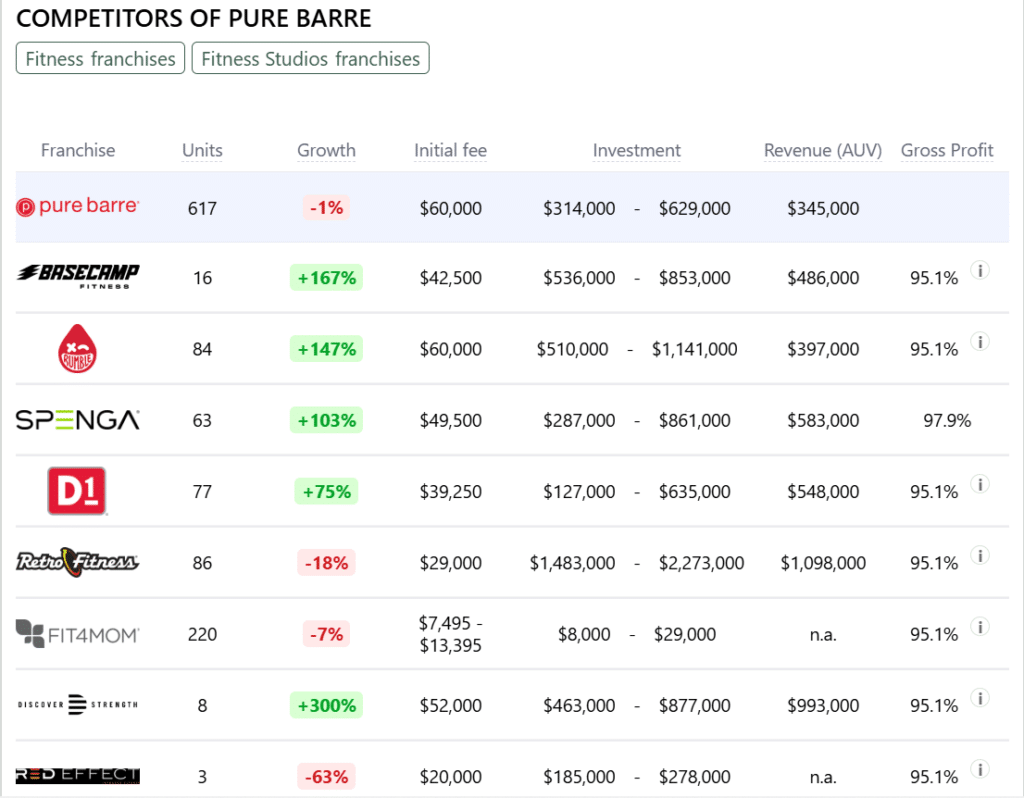The width and height of the screenshot is (1024, 798).
Task: Open the FIT4MOM franchise logo
Action: 77,633
